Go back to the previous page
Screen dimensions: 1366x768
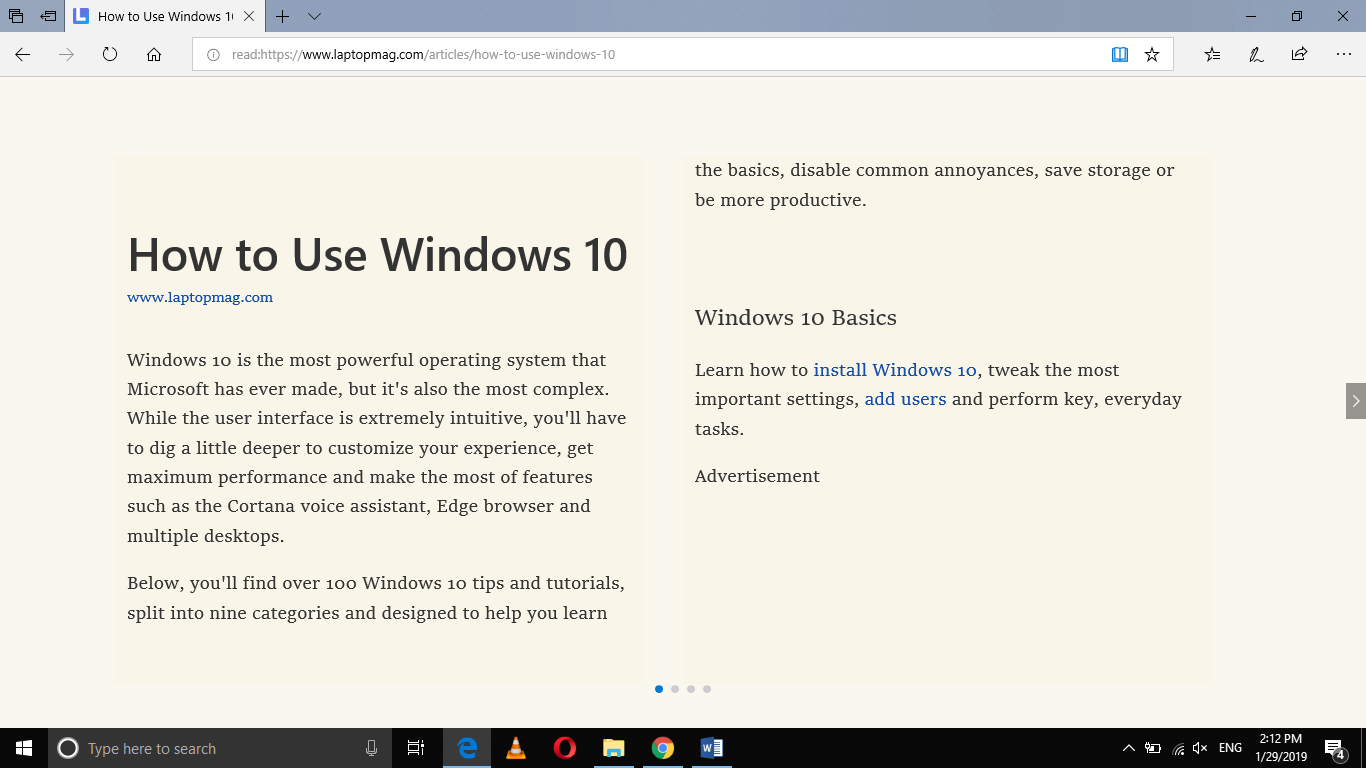[x=22, y=55]
